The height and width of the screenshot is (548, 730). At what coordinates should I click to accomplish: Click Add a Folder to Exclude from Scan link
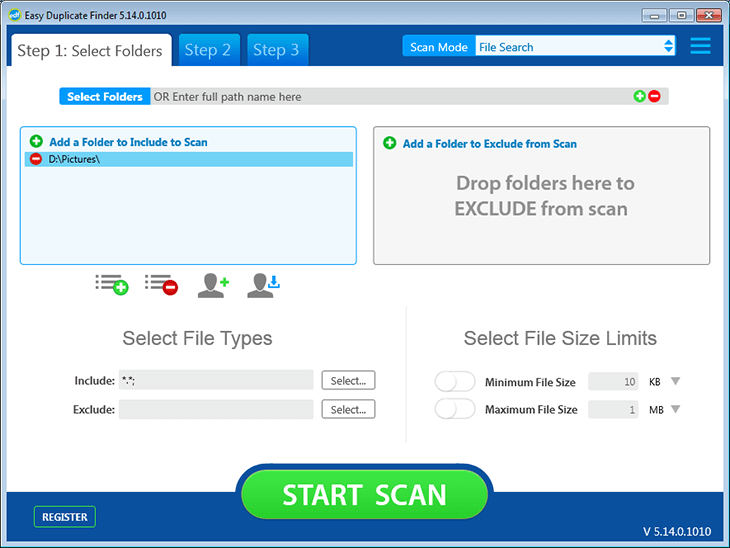click(490, 144)
